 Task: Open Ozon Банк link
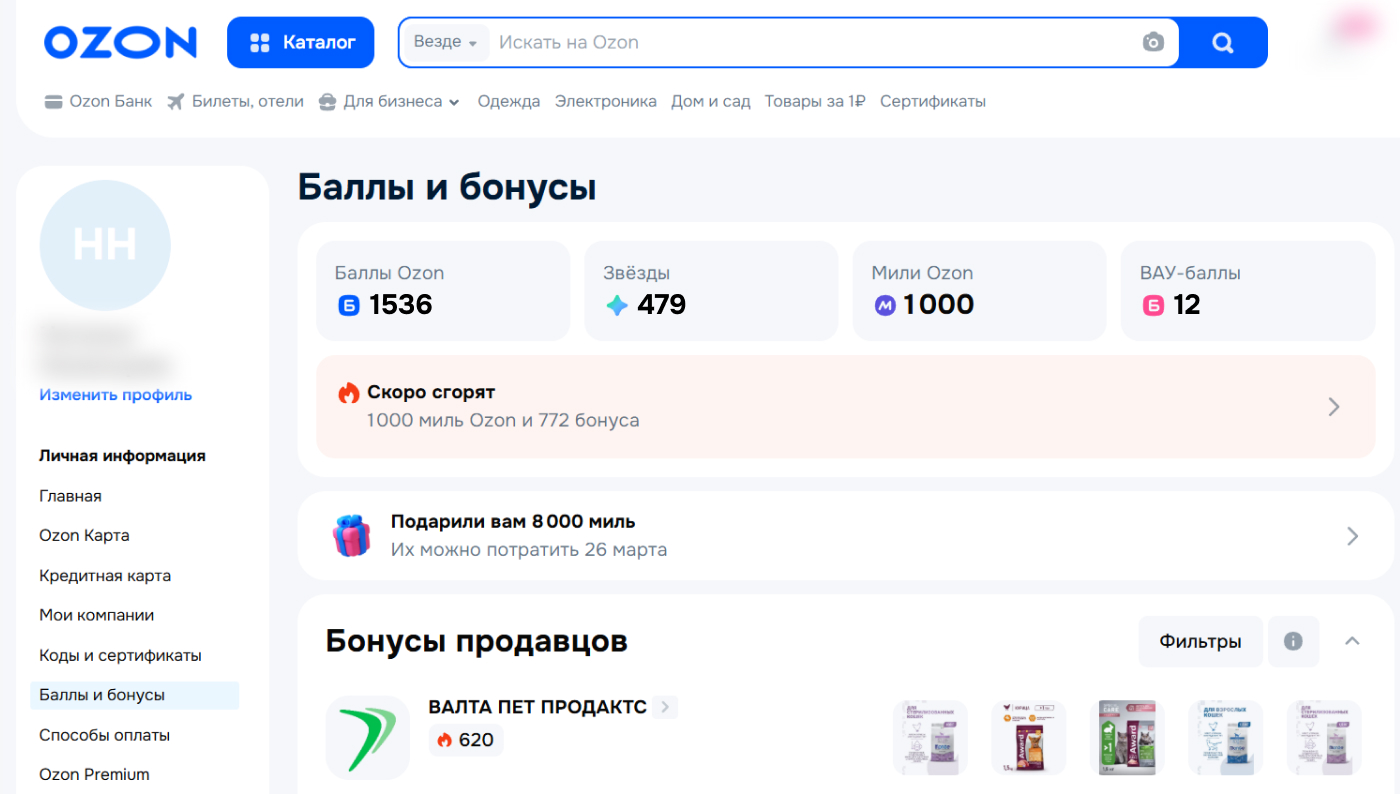point(98,101)
